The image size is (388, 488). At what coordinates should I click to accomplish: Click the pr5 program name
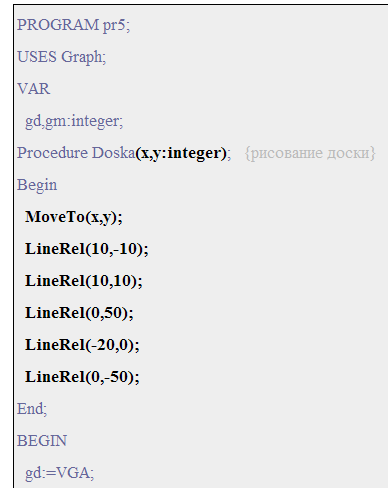coord(114,26)
